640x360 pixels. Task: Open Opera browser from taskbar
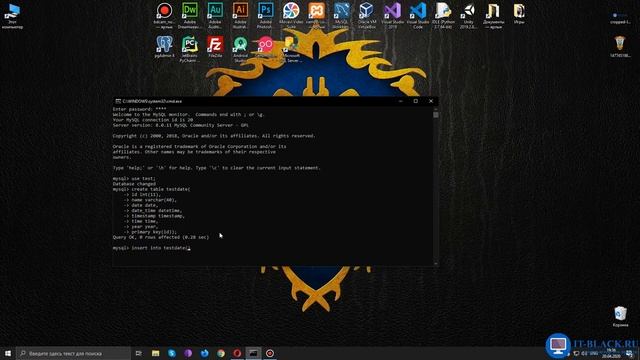pos(237,353)
